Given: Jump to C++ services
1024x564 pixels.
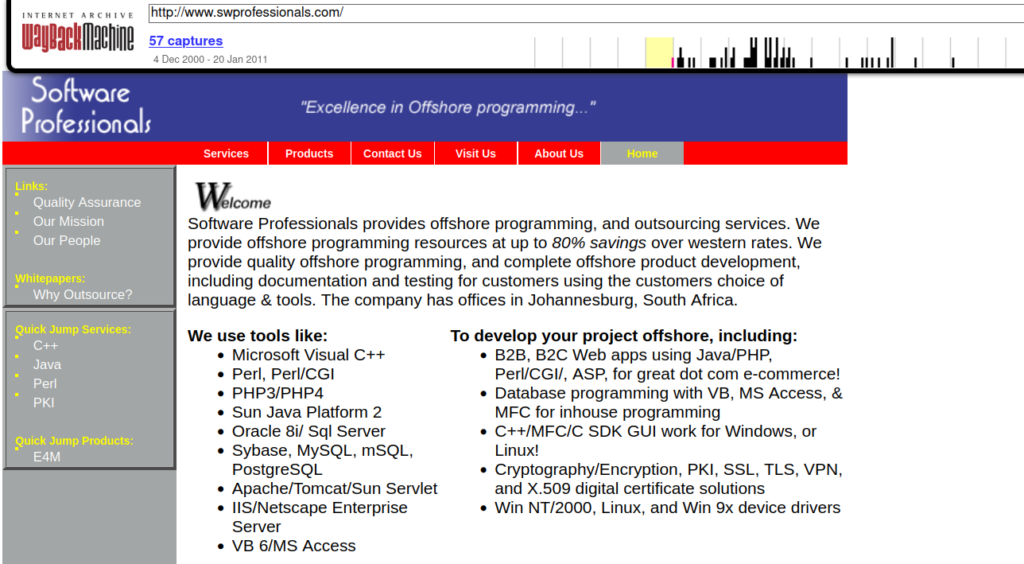Looking at the screenshot, I should tap(46, 345).
